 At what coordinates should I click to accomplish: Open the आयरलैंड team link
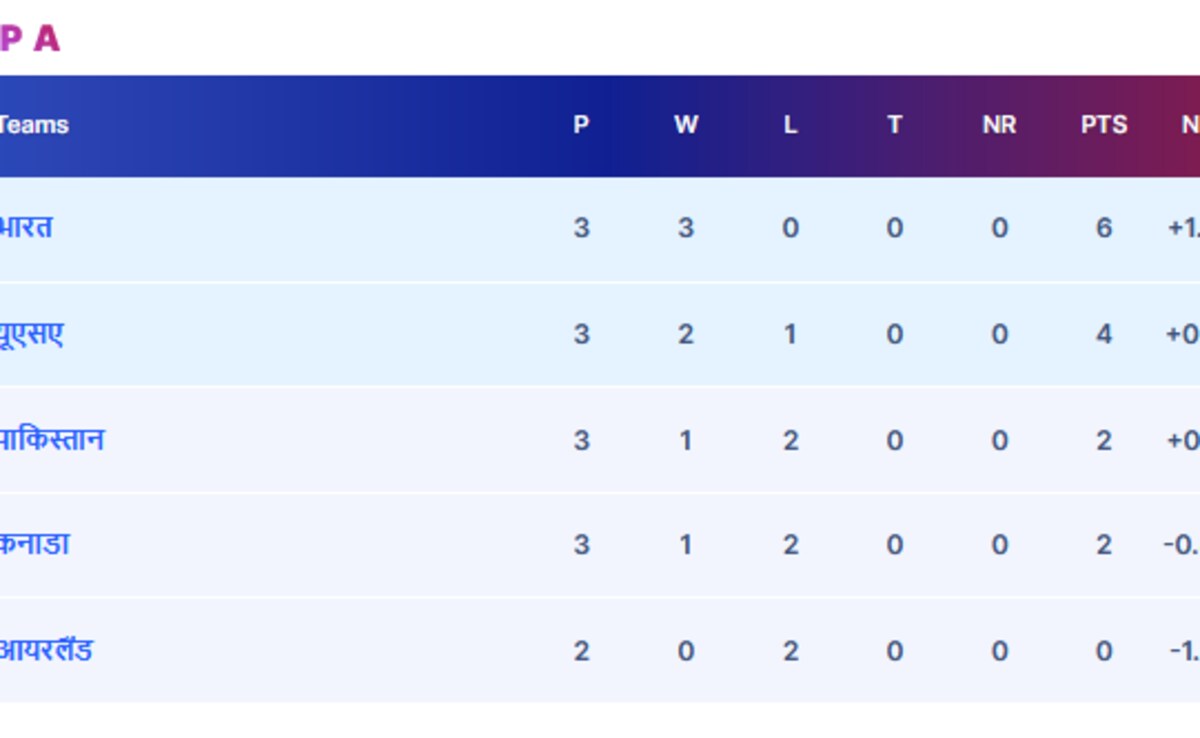click(x=46, y=651)
